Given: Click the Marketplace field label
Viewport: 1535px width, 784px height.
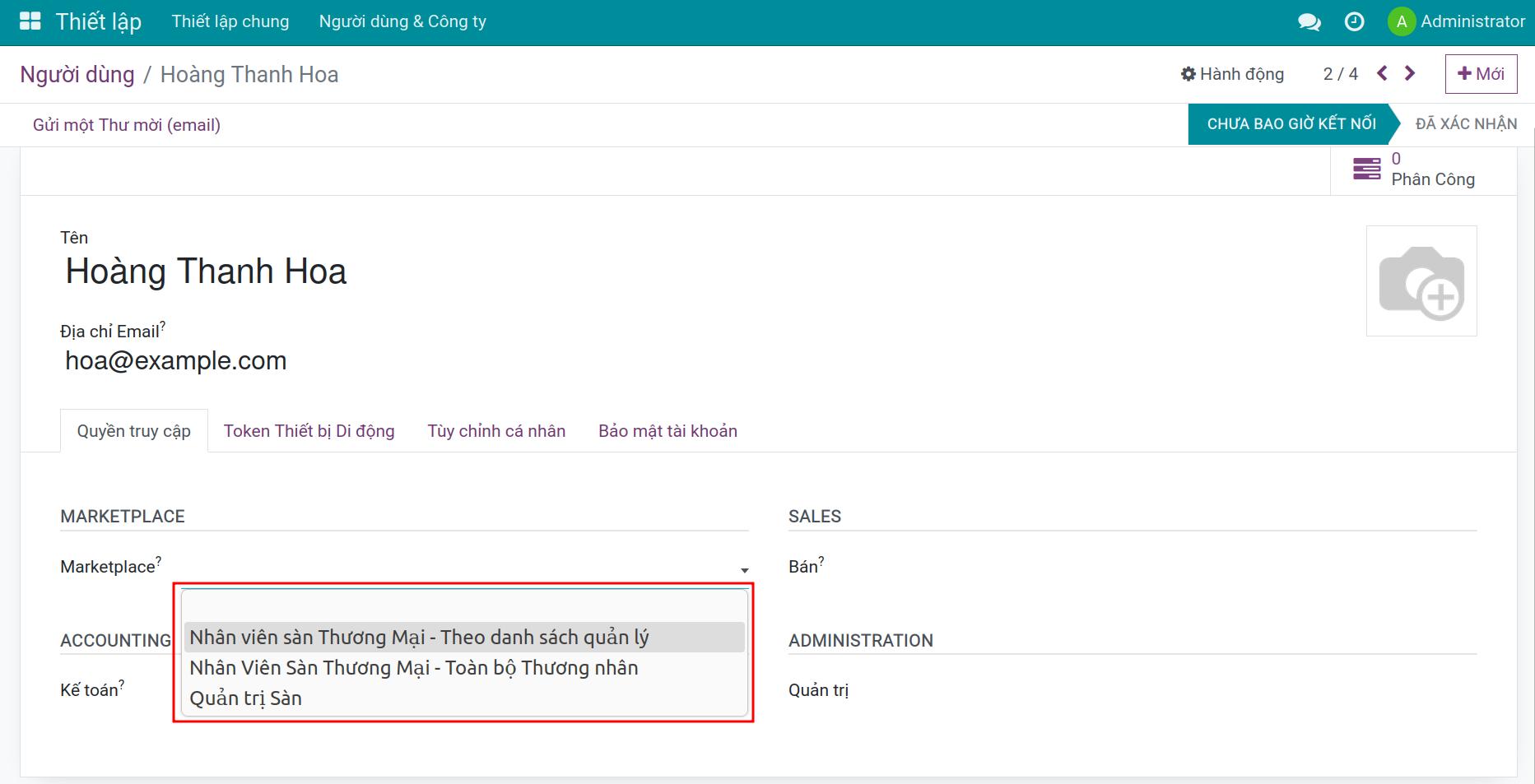Looking at the screenshot, I should point(109,567).
